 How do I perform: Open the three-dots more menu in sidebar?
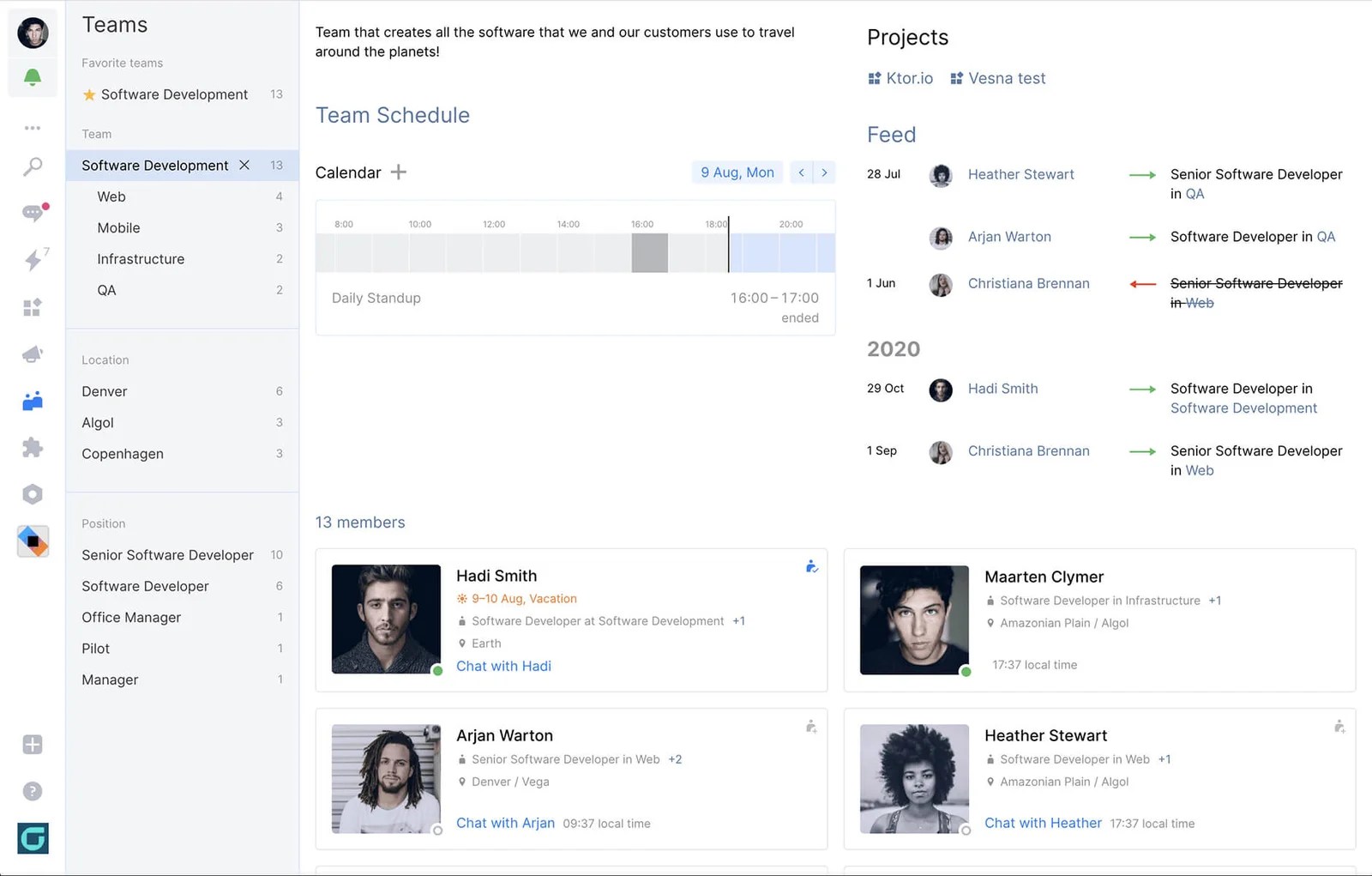pyautogui.click(x=33, y=128)
